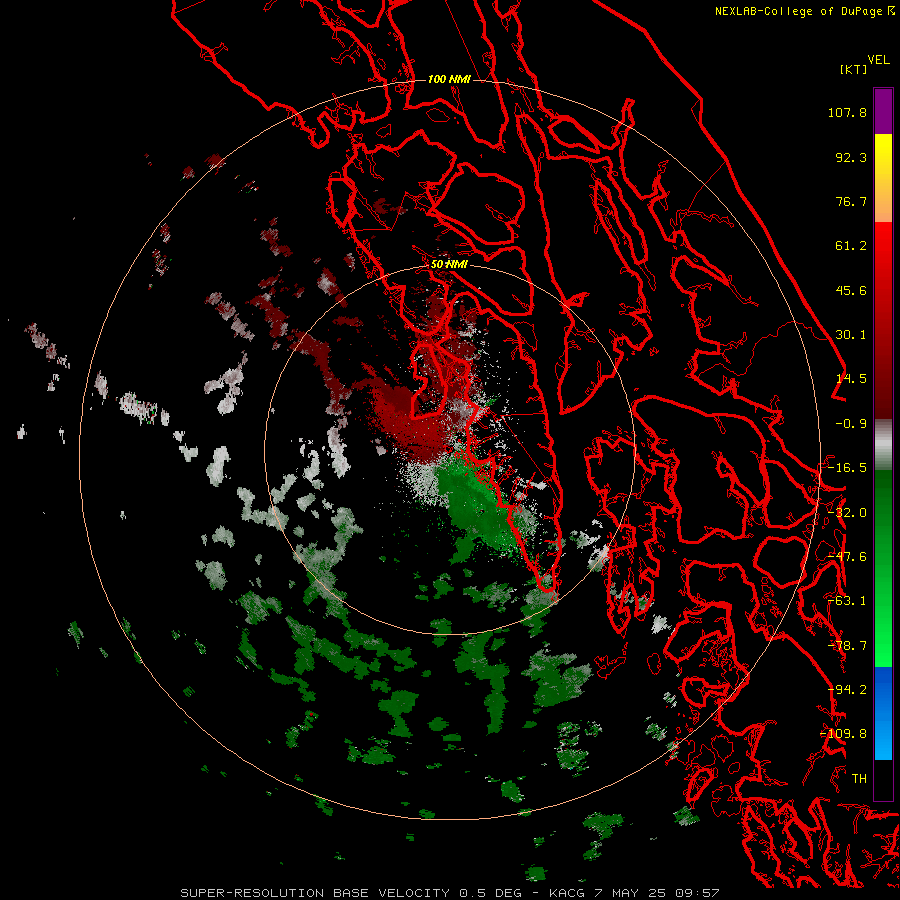Select the -78.7 scale value
Viewport: 900px width, 900px height.
(x=847, y=646)
